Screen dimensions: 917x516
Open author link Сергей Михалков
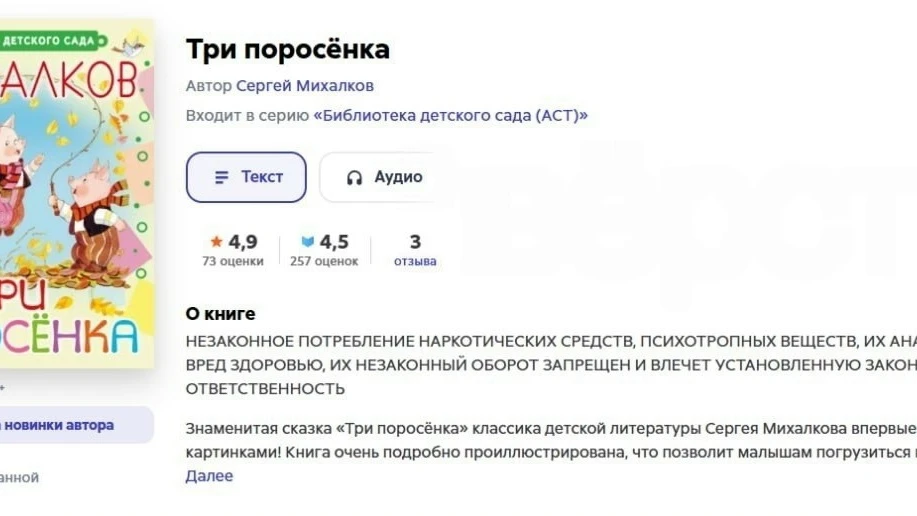click(305, 85)
